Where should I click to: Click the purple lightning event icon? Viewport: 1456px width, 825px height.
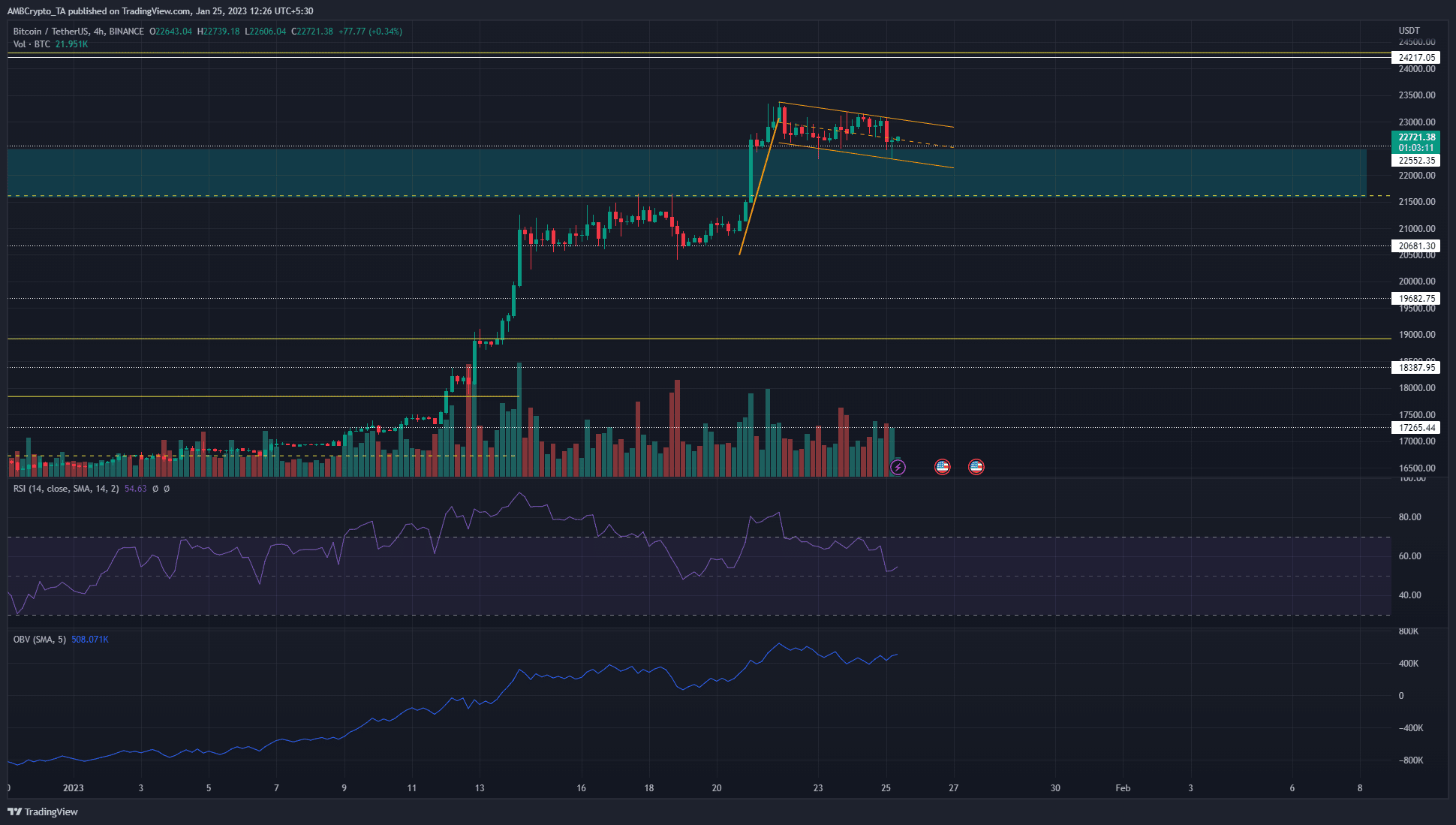point(898,467)
